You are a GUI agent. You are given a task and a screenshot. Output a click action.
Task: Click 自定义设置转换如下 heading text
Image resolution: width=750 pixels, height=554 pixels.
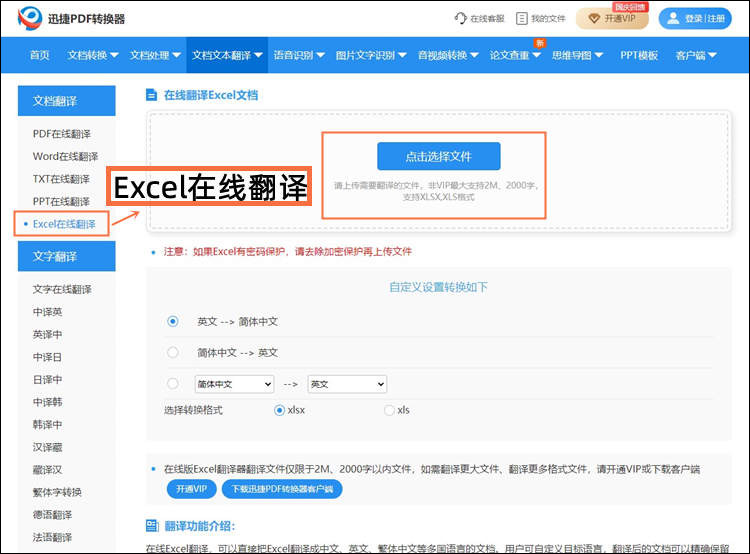pos(439,287)
